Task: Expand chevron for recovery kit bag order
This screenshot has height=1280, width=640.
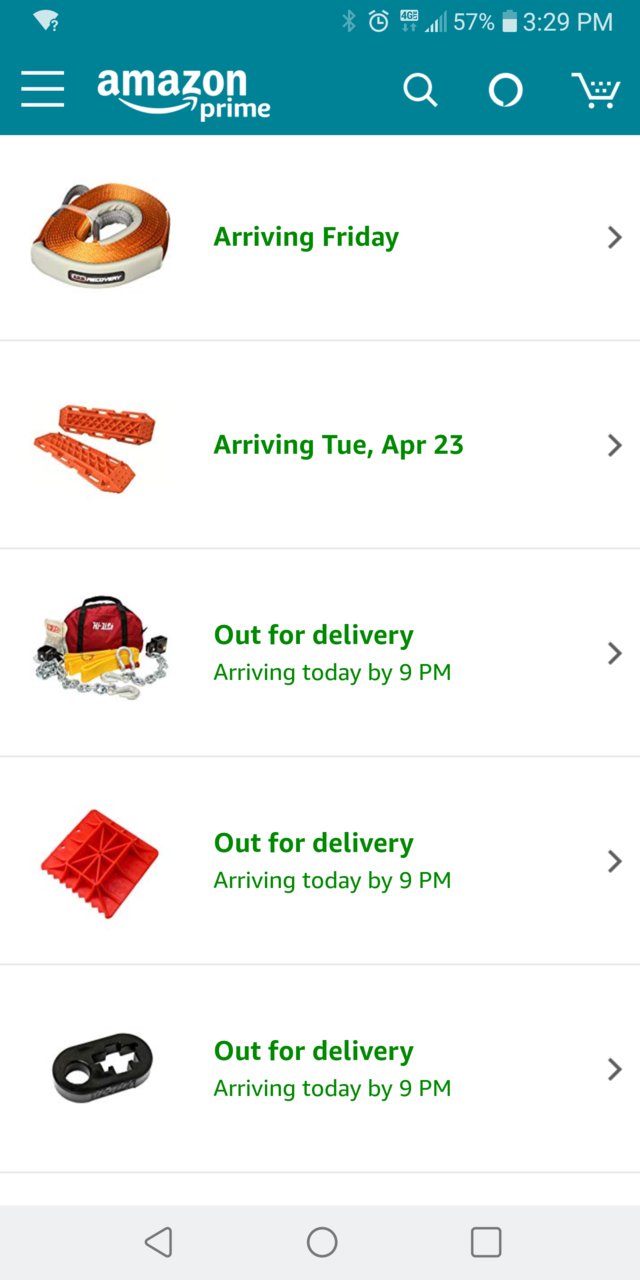Action: pos(615,653)
